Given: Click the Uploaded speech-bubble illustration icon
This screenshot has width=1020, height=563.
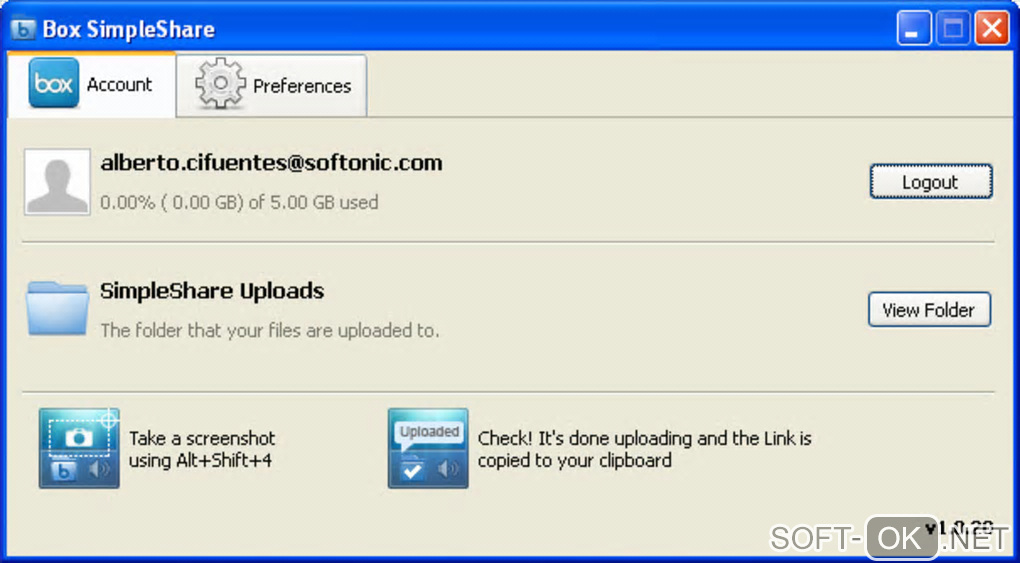Looking at the screenshot, I should 428,448.
